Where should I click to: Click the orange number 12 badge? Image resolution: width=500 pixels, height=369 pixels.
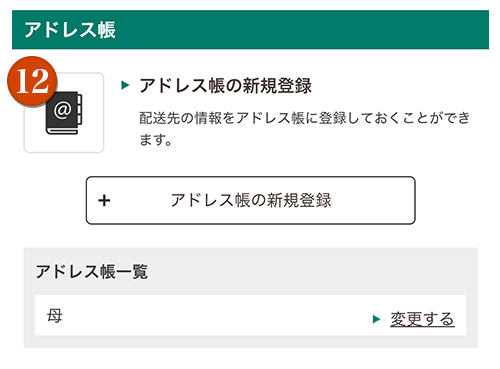32,81
